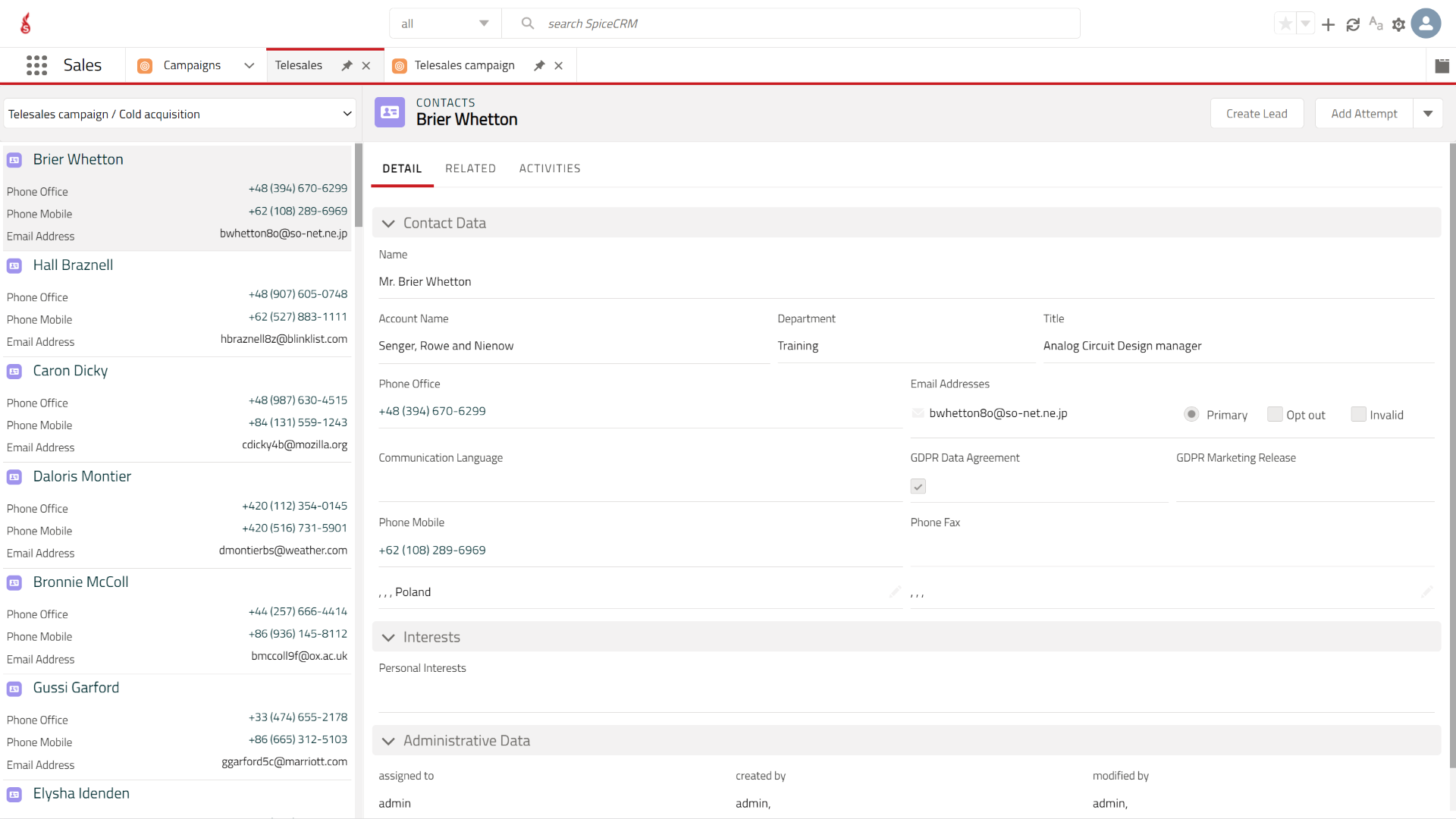
Task: Click contact icon beside Brier Whetton in list
Action: pos(14,160)
